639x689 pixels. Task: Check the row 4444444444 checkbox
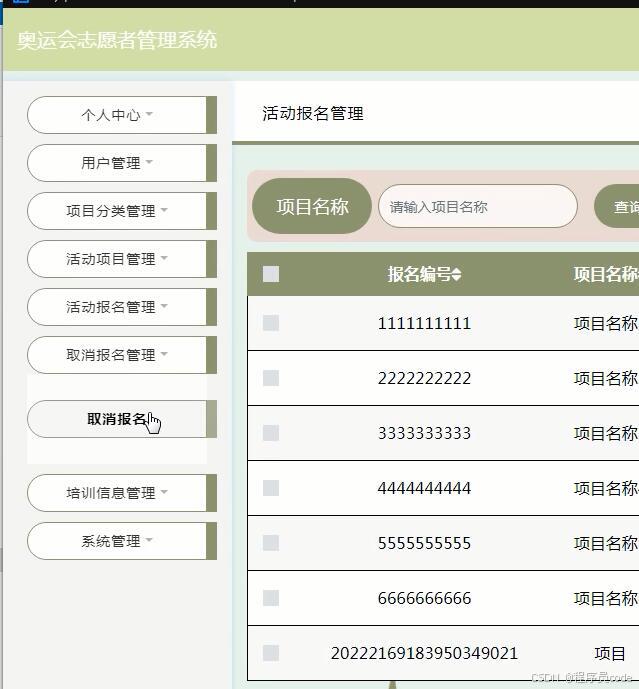(x=271, y=488)
